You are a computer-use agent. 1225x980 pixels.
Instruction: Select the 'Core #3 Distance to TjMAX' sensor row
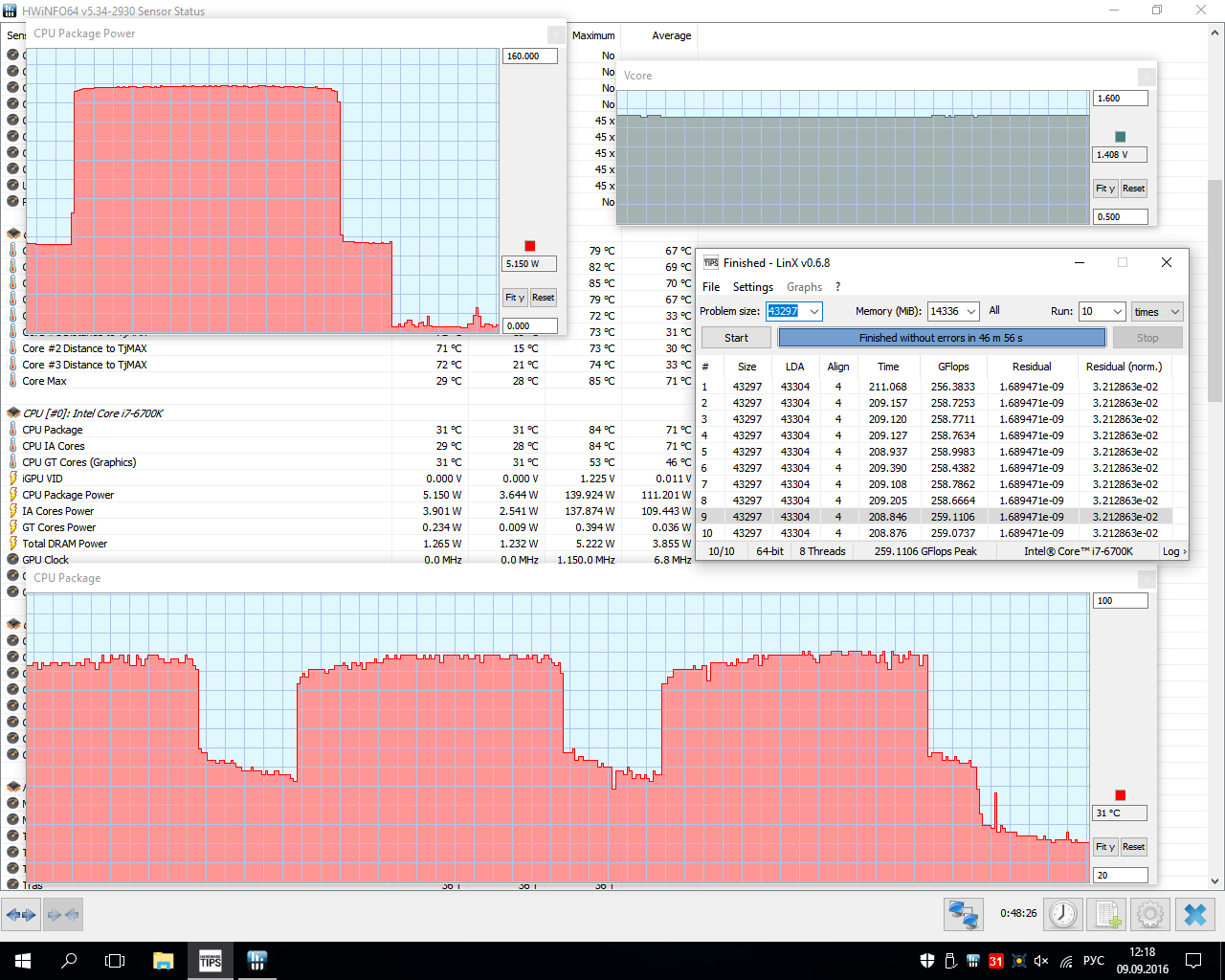(x=349, y=365)
